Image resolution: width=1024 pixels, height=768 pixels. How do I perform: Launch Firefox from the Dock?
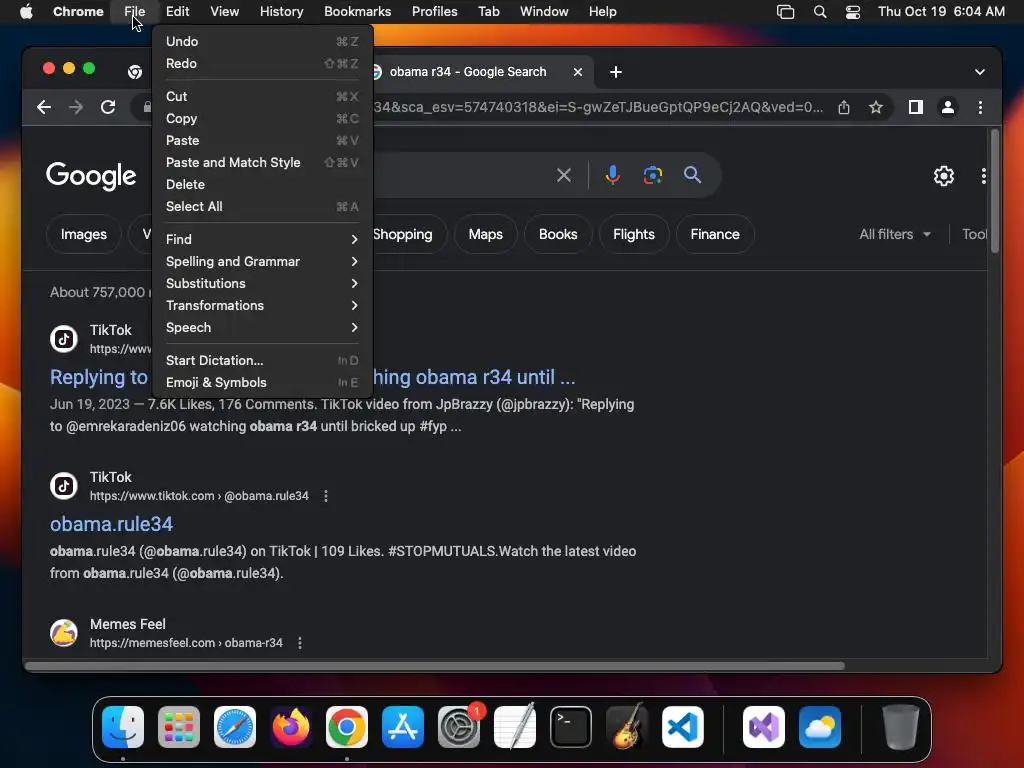click(291, 727)
